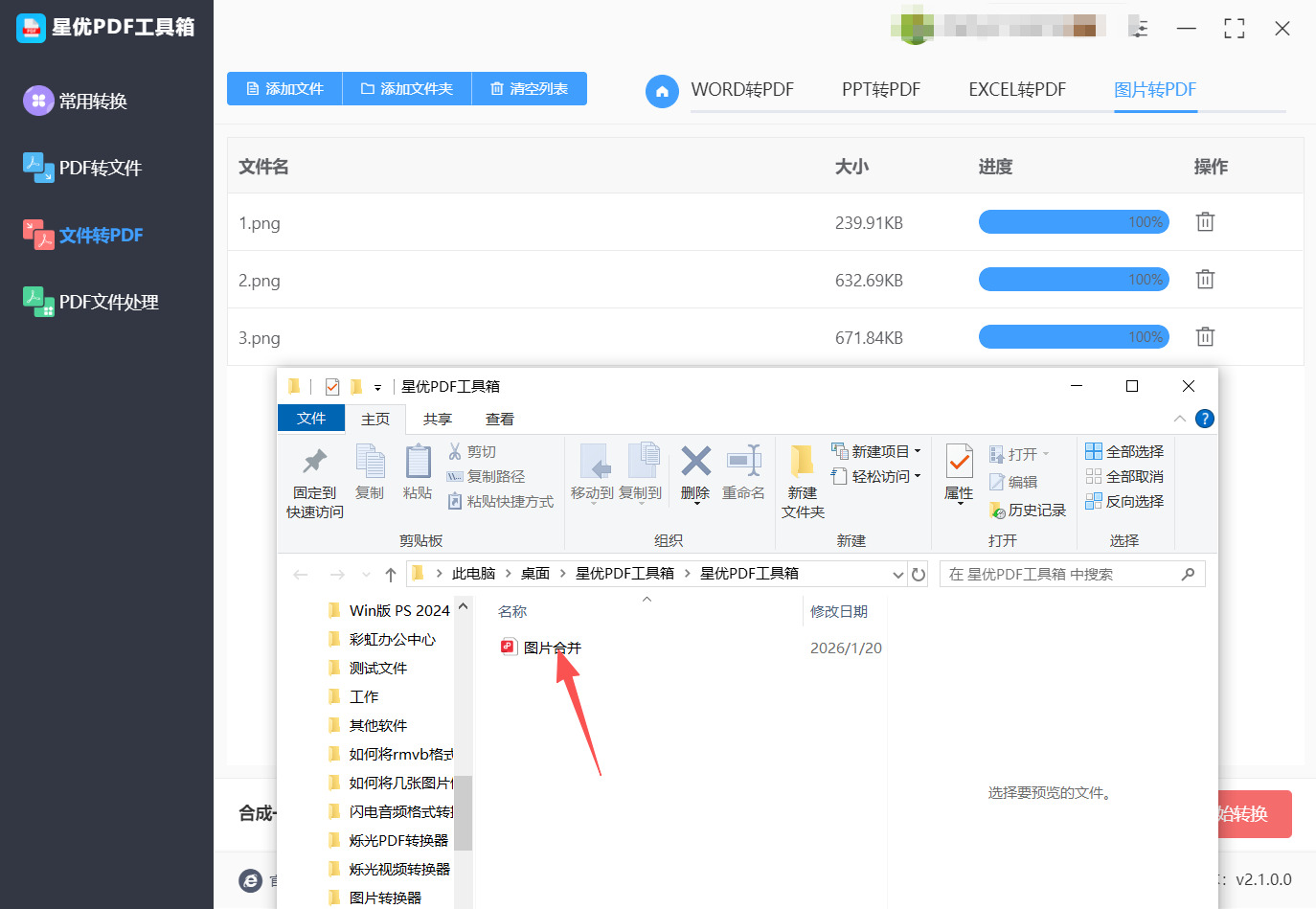This screenshot has height=909, width=1316.
Task: Click 重命名 in the Explorer ribbon
Action: 743,472
